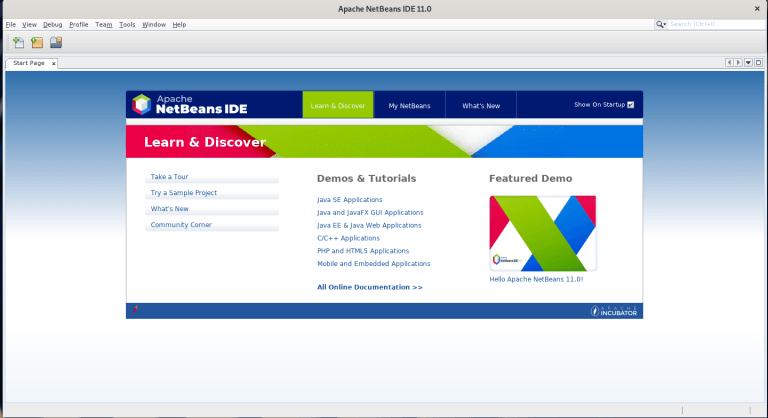This screenshot has width=768, height=418.
Task: Open the Window menu
Action: pos(154,25)
